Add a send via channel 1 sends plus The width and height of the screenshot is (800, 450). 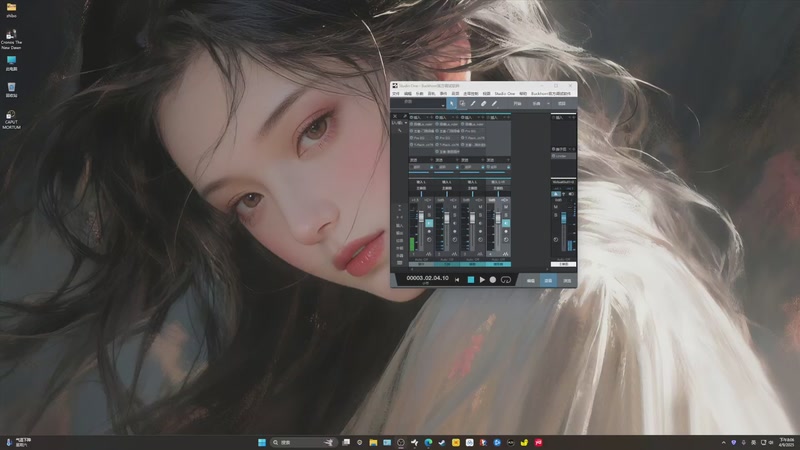(432, 160)
